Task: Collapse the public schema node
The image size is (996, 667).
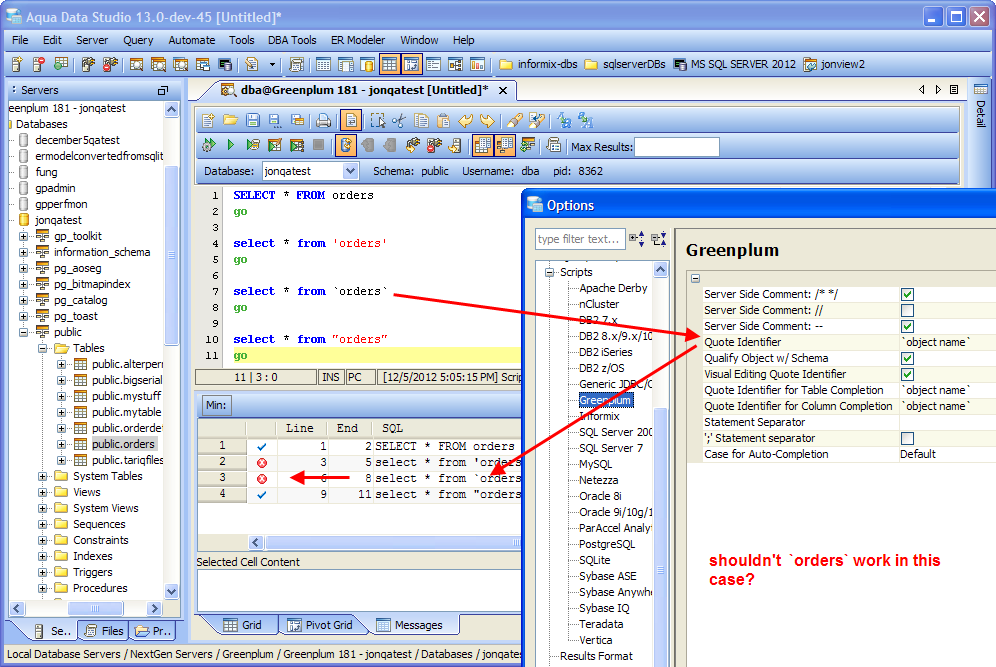Action: pyautogui.click(x=24, y=332)
